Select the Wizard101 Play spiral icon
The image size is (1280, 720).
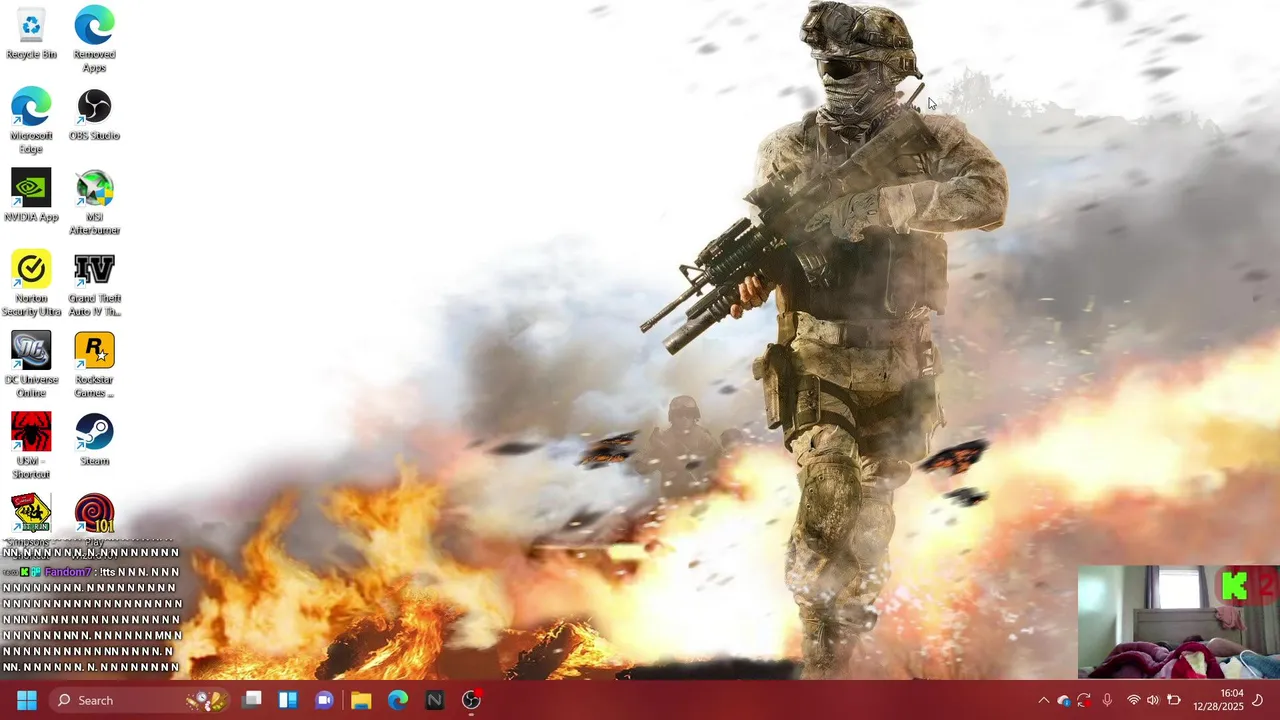(x=94, y=516)
